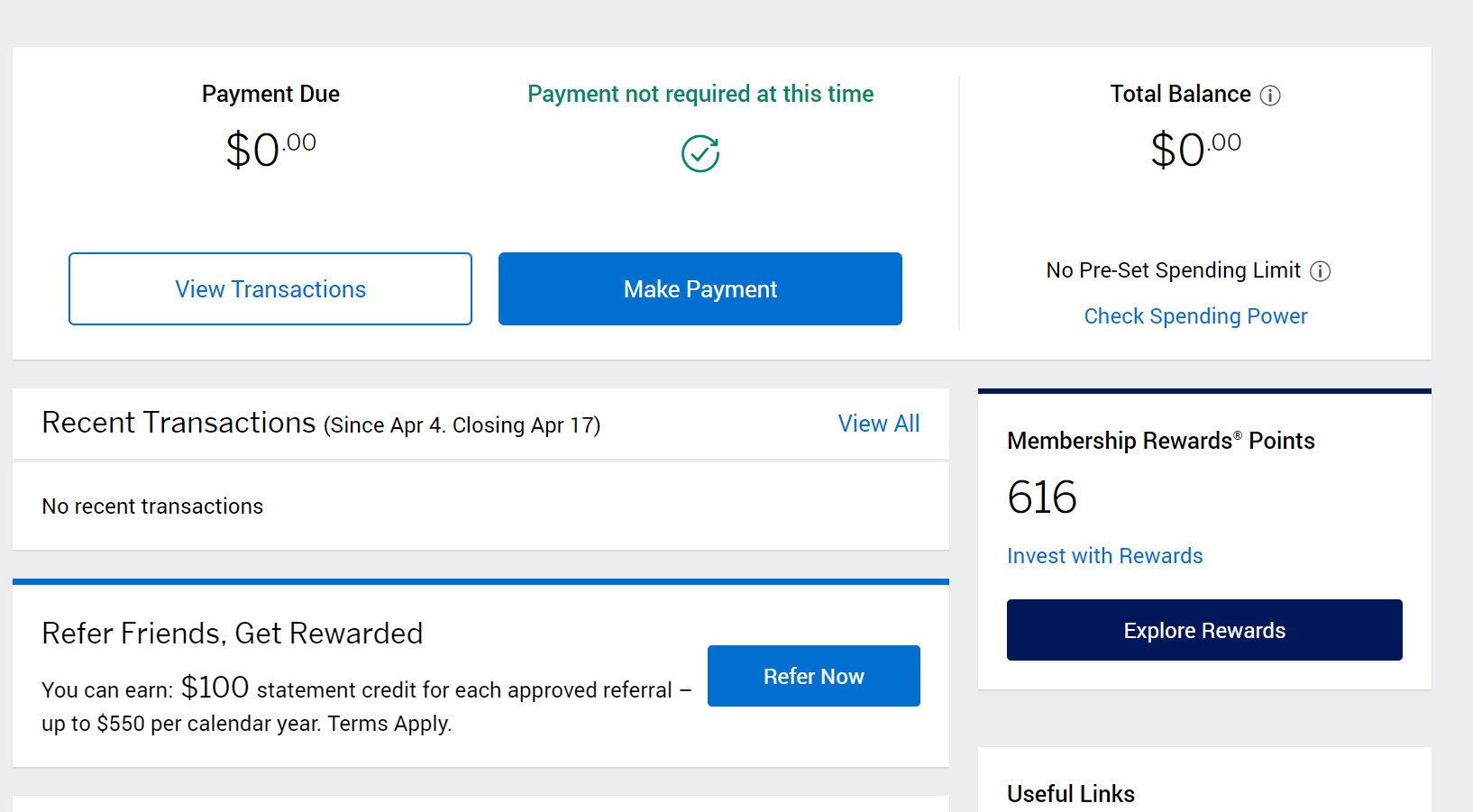
Task: Click the Make Payment button
Action: click(700, 289)
